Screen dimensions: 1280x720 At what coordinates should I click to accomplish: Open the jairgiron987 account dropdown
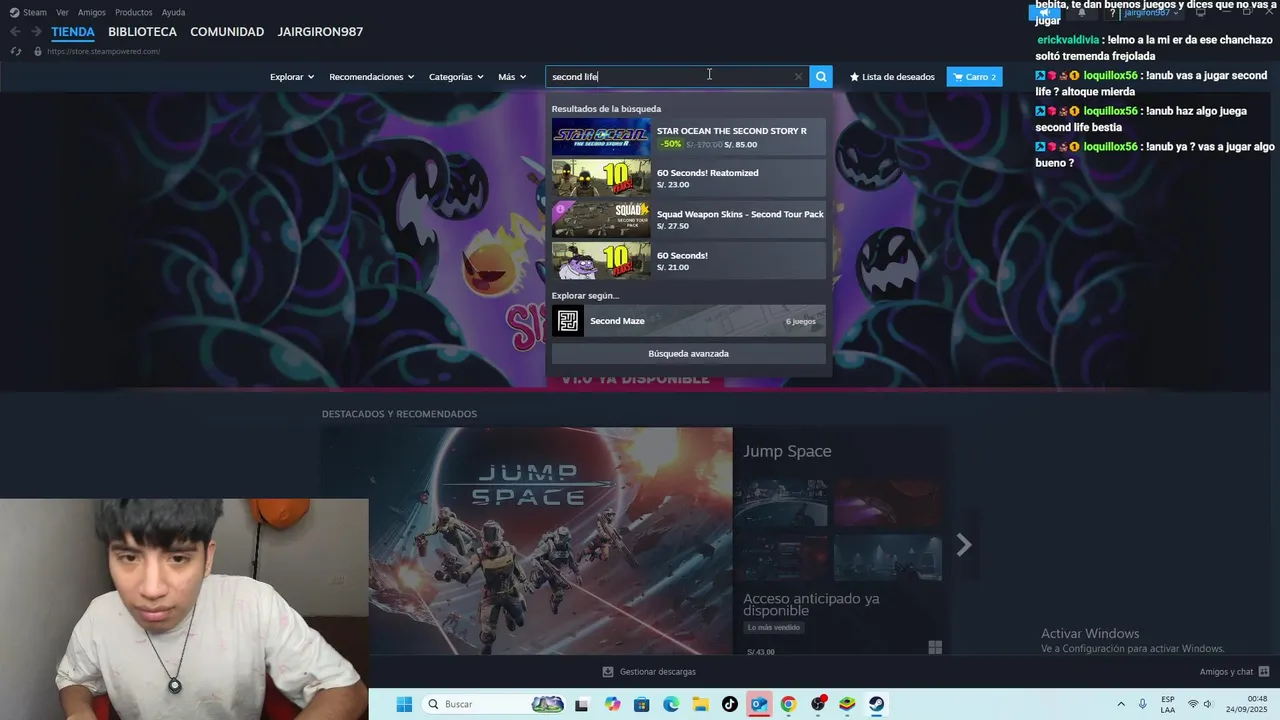click(1152, 13)
